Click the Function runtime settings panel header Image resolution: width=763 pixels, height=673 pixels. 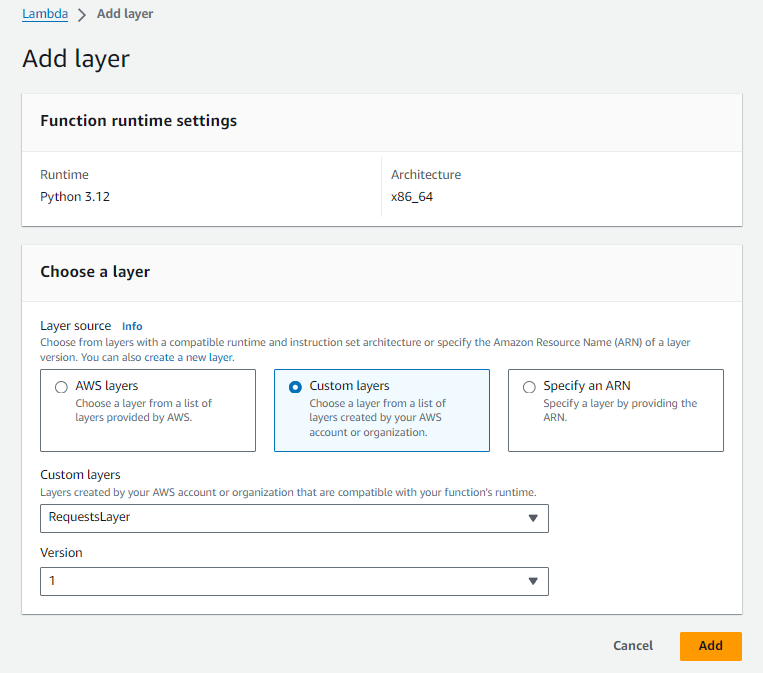coord(139,121)
